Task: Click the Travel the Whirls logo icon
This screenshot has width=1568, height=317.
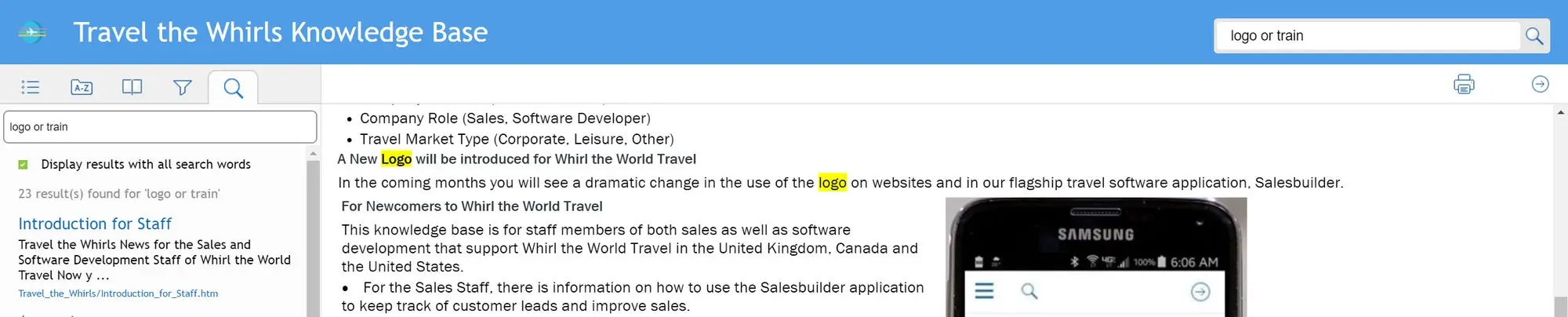Action: (x=32, y=33)
